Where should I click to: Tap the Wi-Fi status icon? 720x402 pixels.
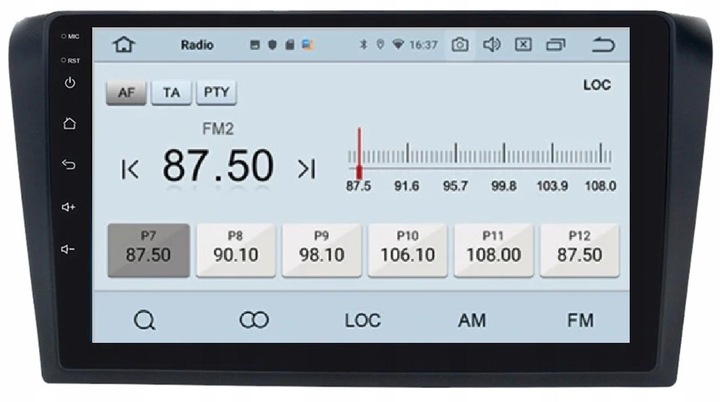(398, 45)
